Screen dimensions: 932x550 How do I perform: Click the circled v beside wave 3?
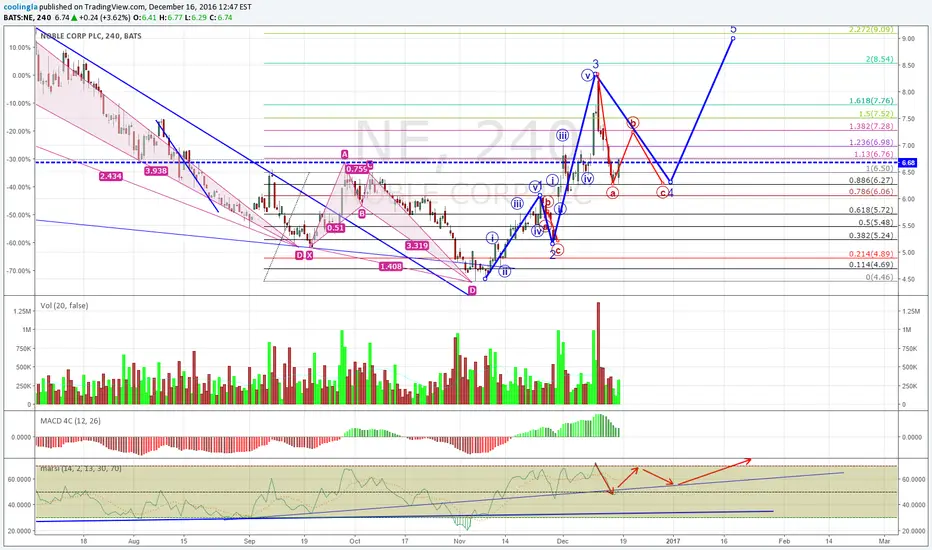588,76
